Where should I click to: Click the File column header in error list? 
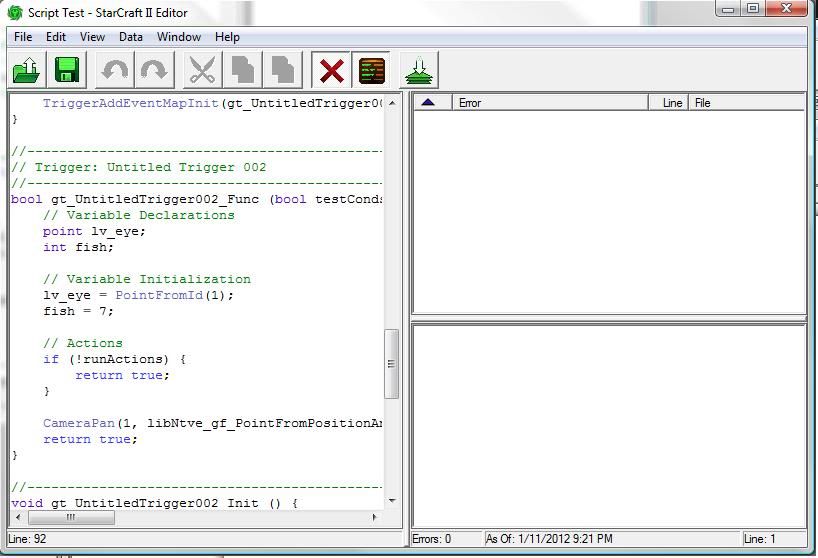(x=745, y=103)
